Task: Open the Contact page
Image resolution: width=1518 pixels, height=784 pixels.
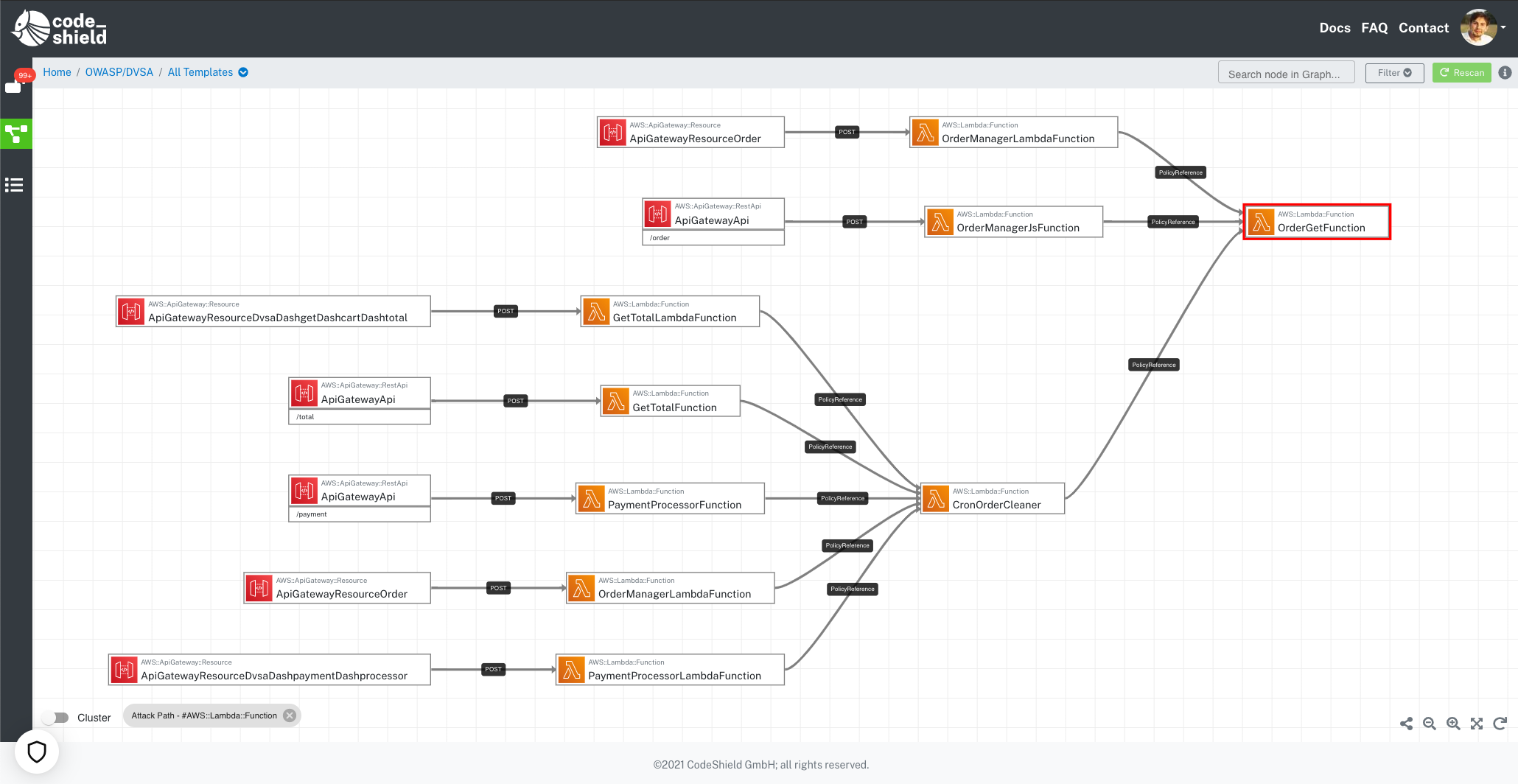Action: (x=1424, y=28)
